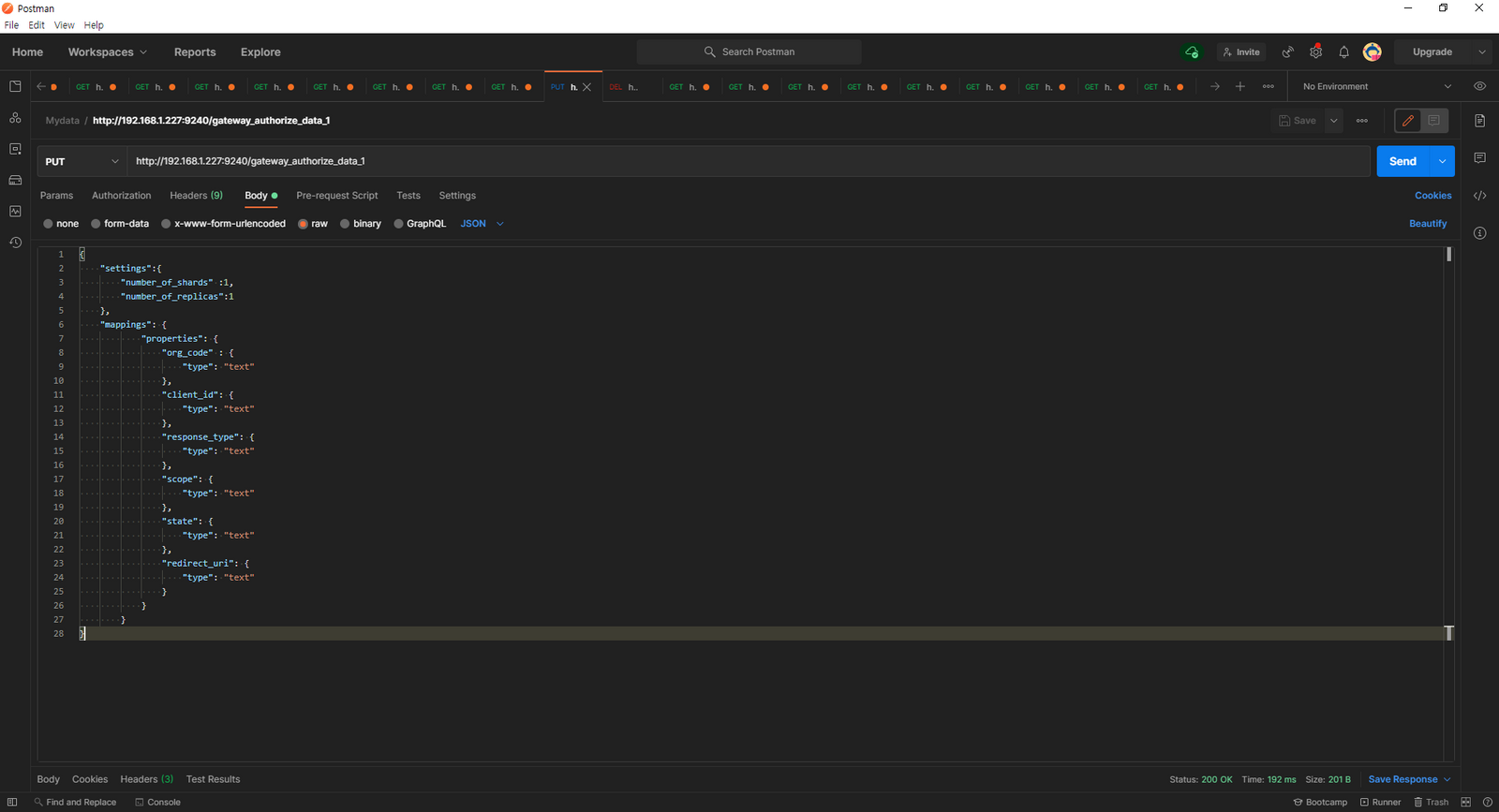
Task: Click the notifications bell icon
Action: 1343,52
